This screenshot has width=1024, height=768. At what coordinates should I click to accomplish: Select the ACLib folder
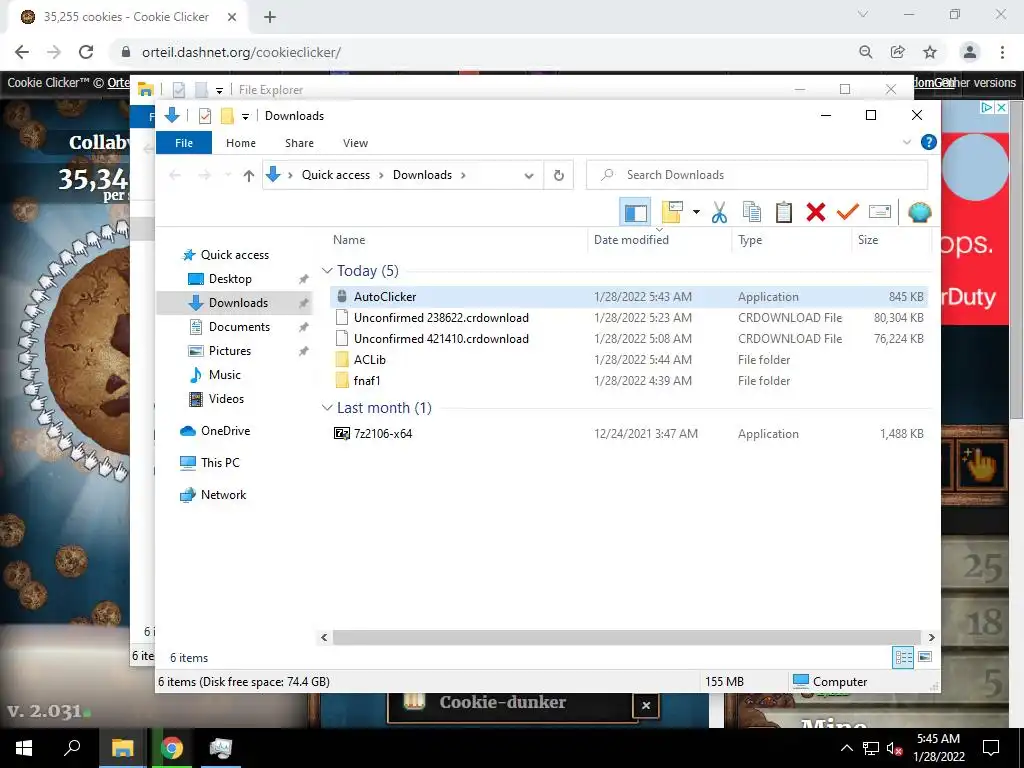tap(628, 360)
